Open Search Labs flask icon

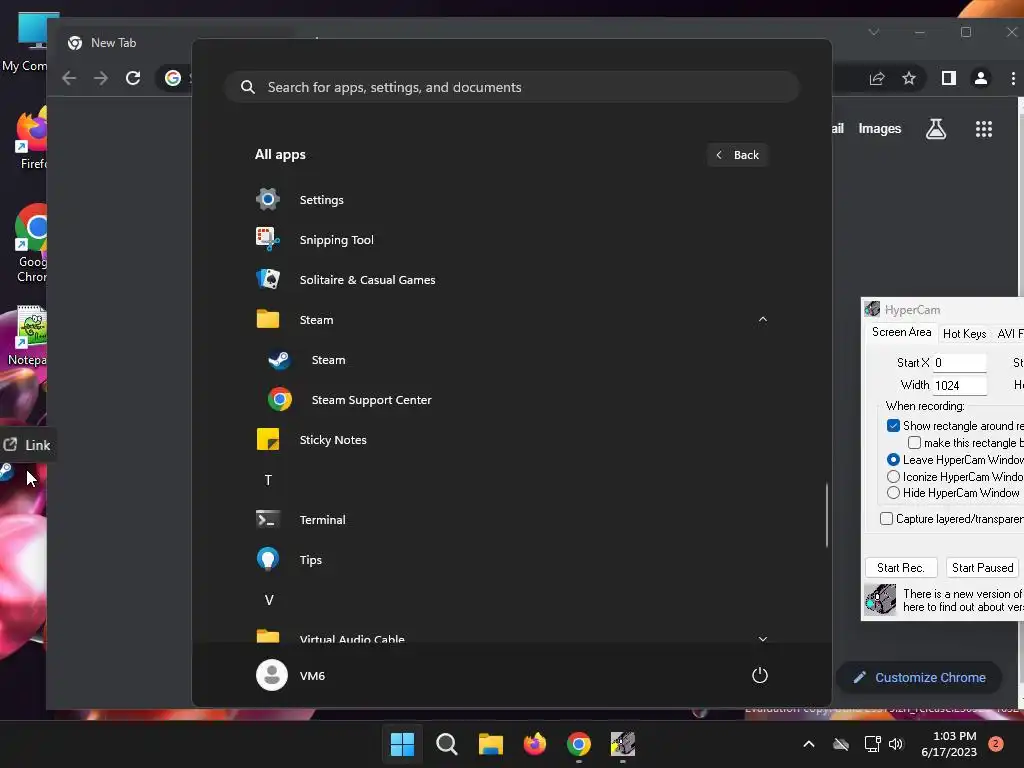[x=936, y=129]
